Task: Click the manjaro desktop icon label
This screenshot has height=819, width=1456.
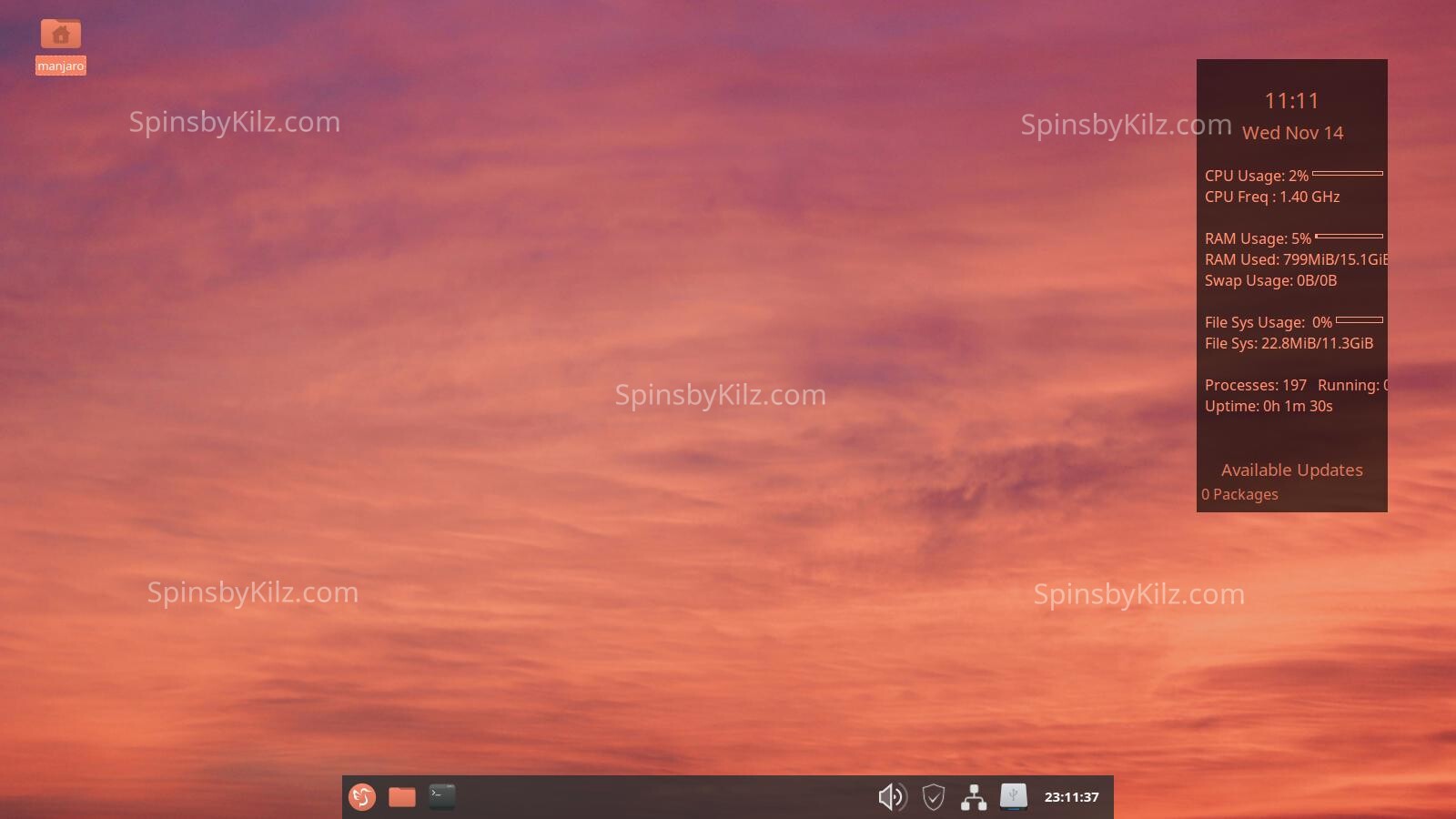Action: [61, 66]
